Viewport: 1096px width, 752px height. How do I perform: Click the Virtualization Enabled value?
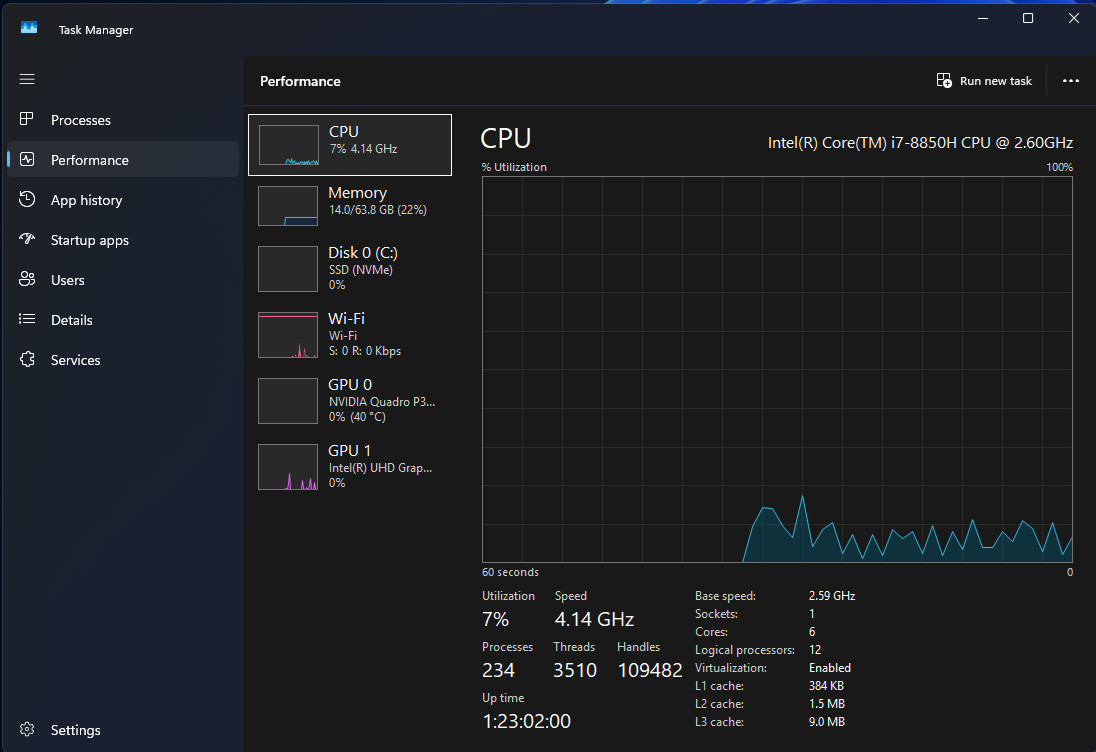(830, 668)
